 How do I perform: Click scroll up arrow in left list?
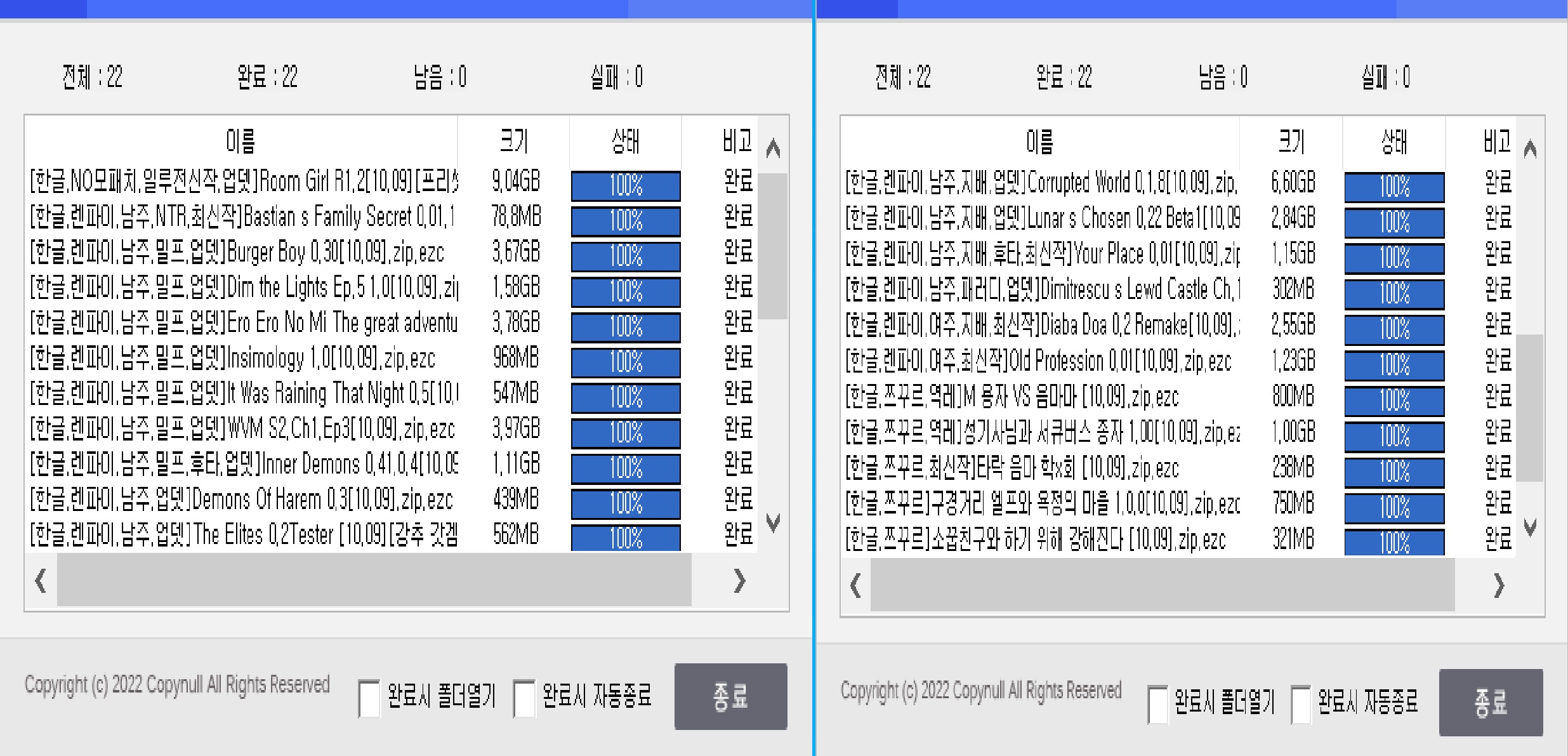[x=773, y=149]
